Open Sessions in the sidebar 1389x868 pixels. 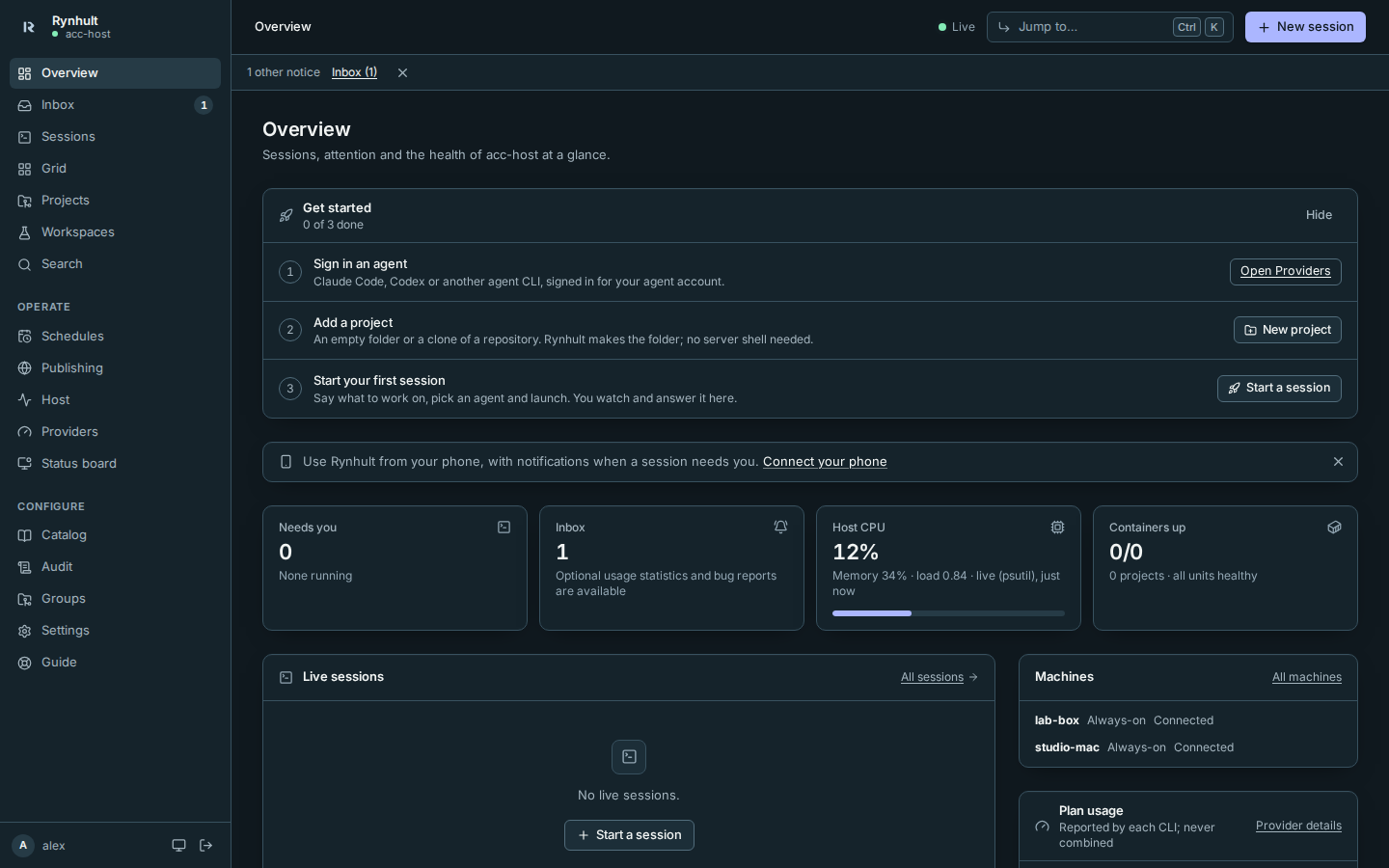(x=115, y=137)
